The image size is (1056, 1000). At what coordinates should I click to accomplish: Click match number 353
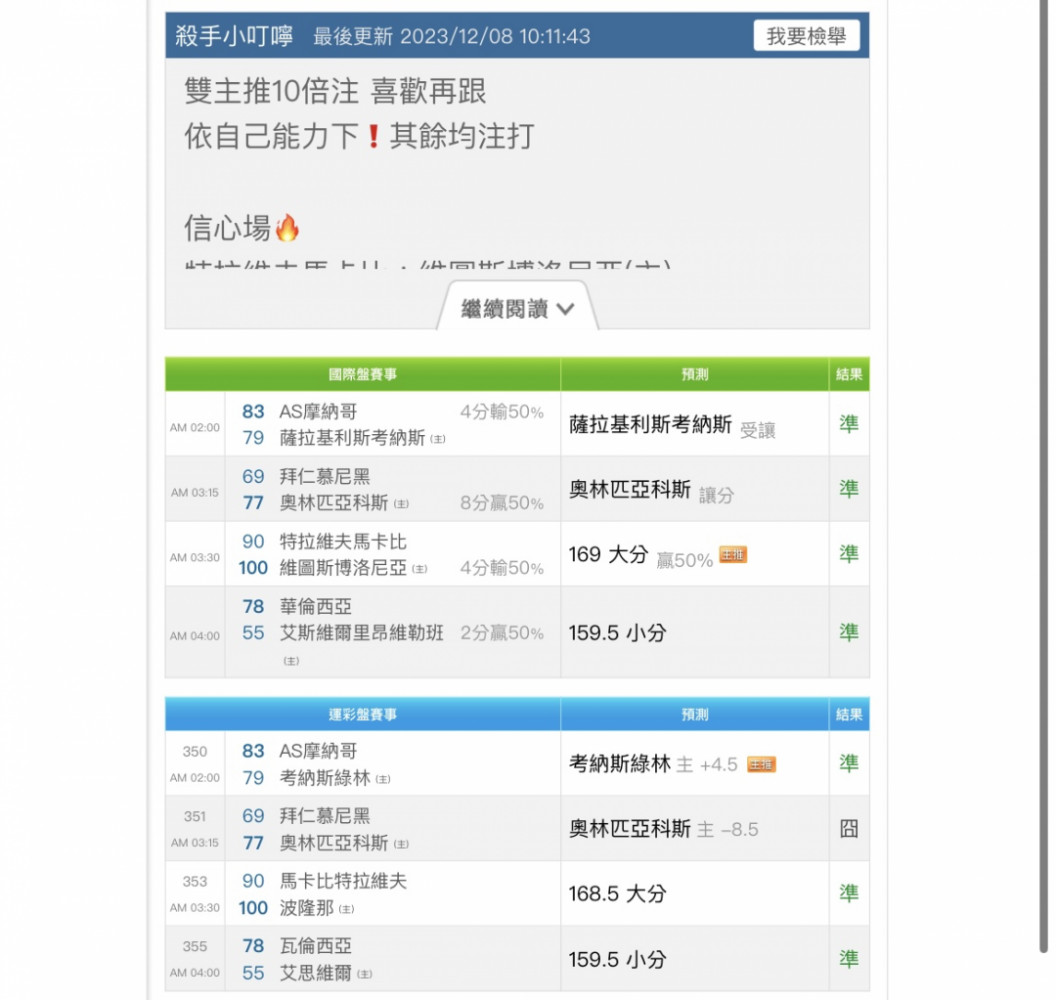click(195, 881)
